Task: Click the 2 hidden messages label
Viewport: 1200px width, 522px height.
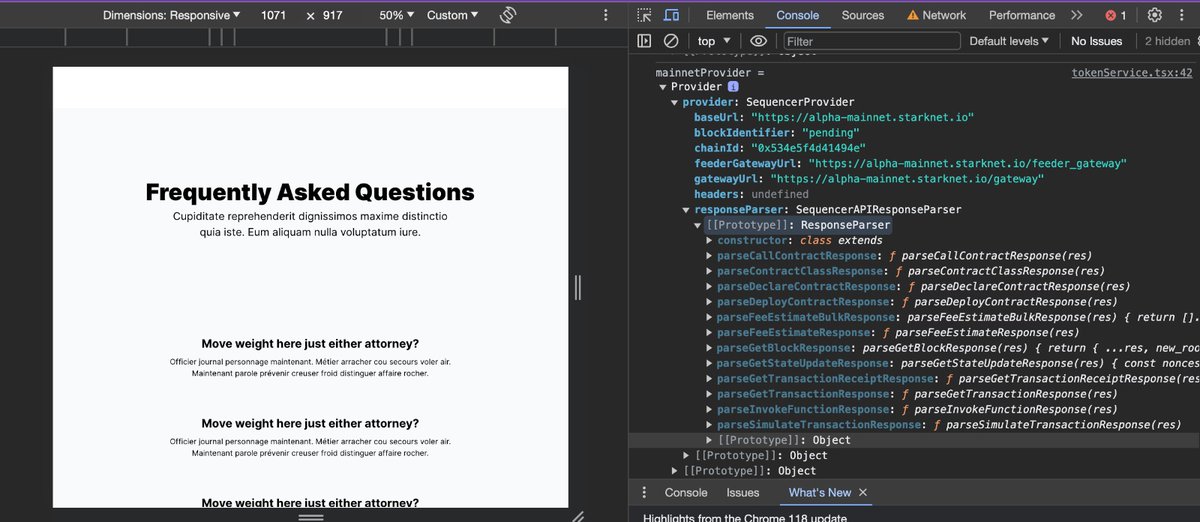Action: tap(1167, 41)
